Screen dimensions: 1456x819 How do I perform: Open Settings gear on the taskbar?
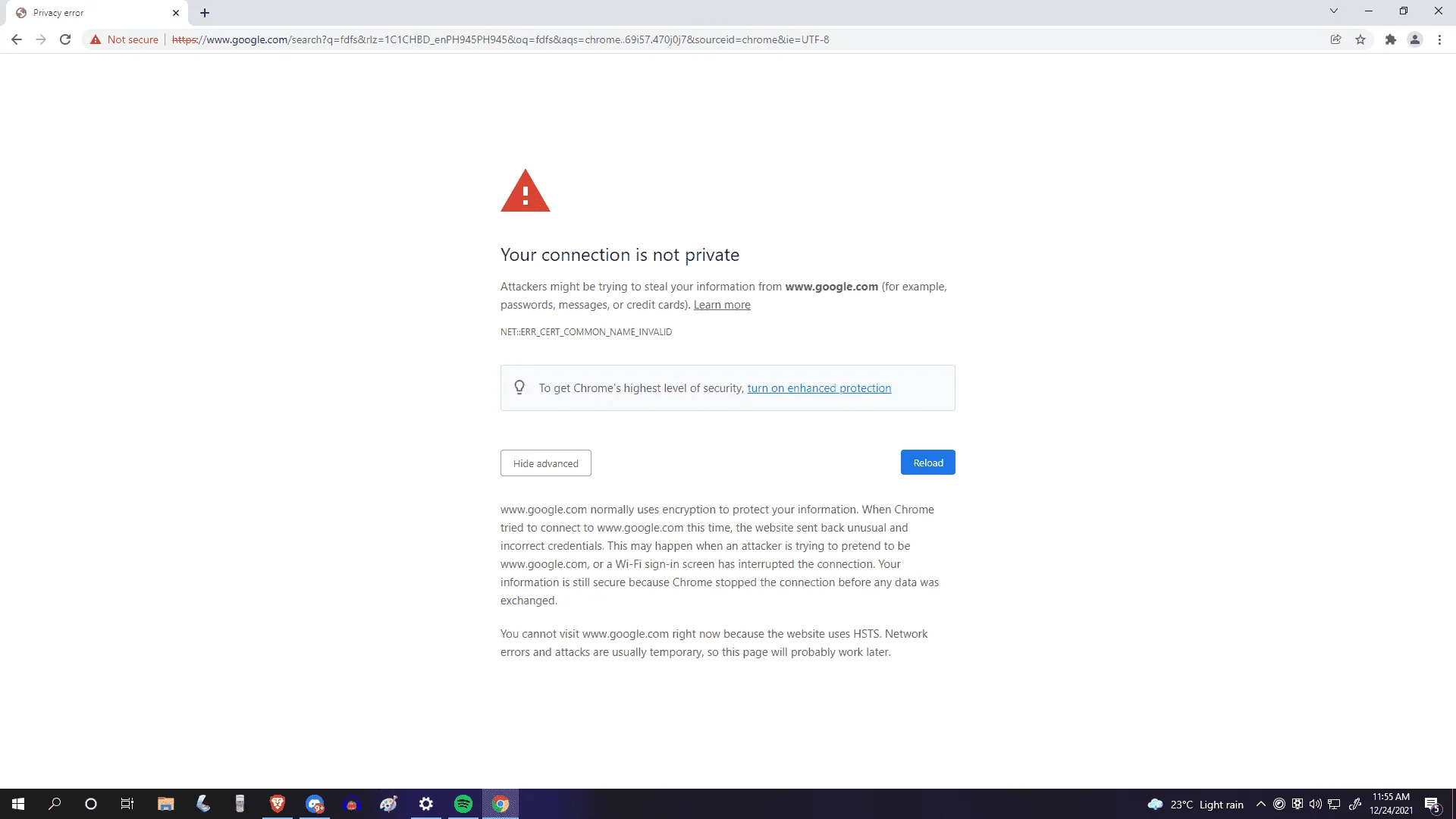click(426, 804)
